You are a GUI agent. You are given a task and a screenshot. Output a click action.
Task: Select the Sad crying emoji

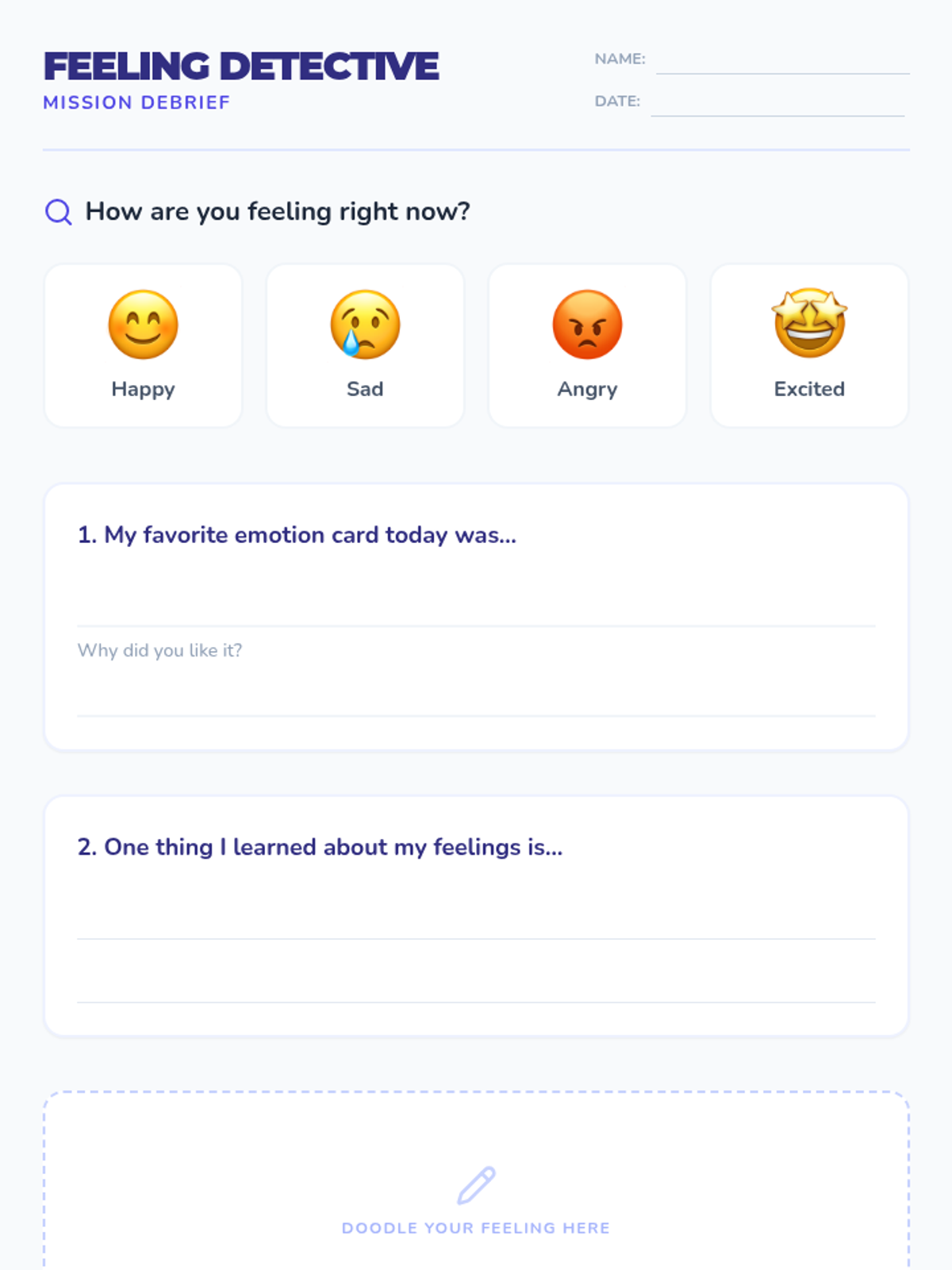365,325
